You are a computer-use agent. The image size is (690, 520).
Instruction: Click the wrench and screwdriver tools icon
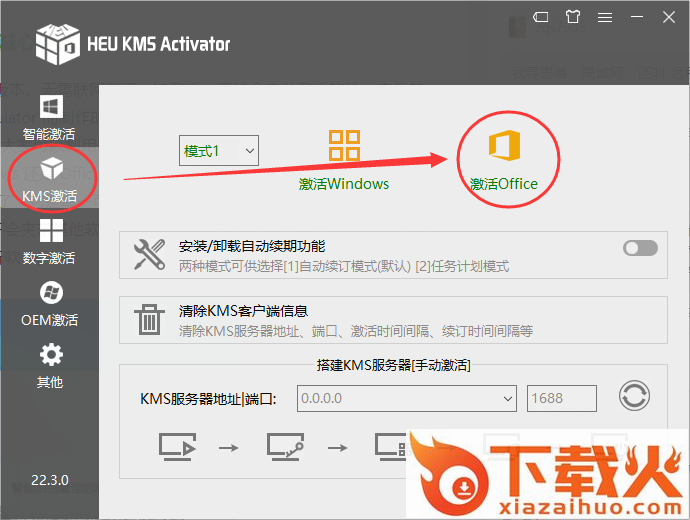click(x=149, y=256)
